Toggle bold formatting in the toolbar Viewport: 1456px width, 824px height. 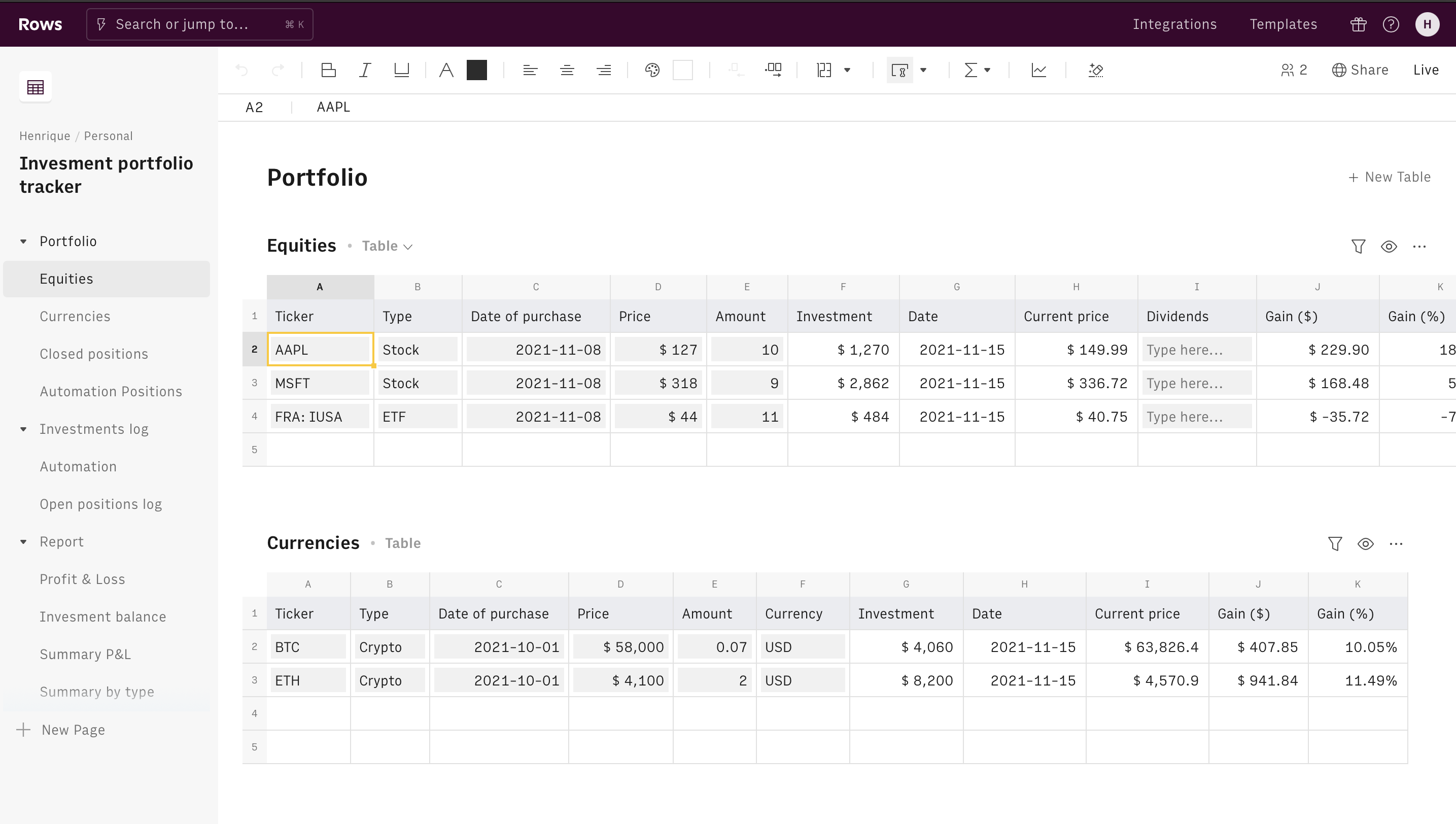(328, 70)
